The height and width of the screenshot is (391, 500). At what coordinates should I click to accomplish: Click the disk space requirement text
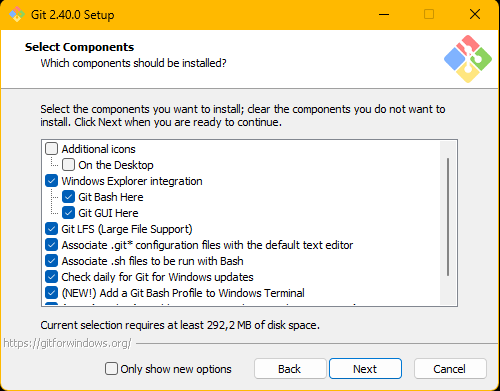point(180,325)
